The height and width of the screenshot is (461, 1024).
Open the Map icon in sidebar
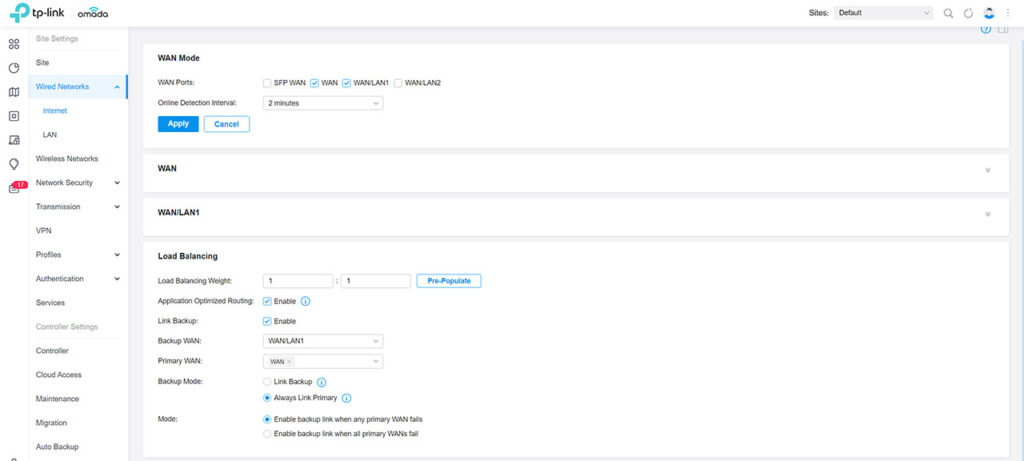[14, 92]
